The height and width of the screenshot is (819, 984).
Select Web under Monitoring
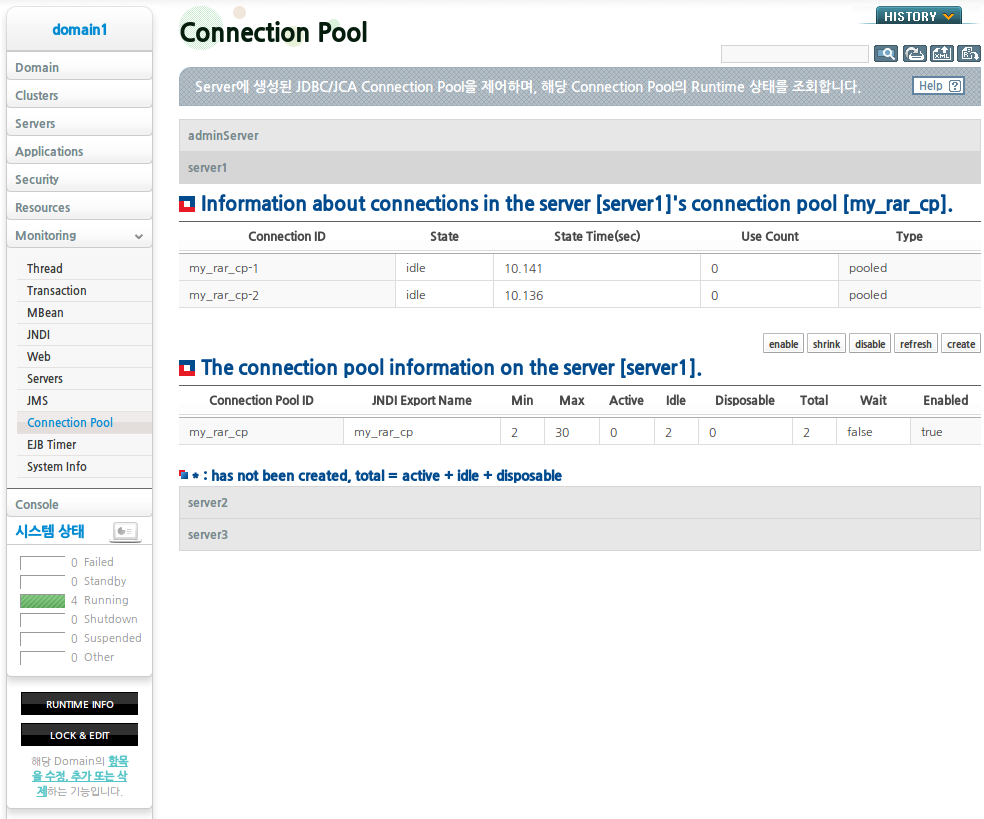[x=84, y=356]
